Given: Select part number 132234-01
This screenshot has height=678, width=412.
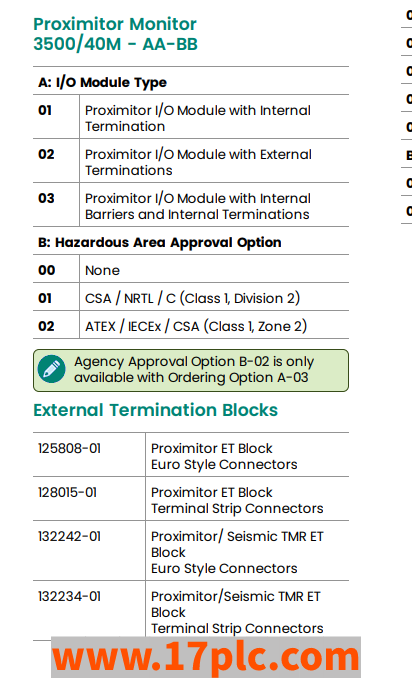Looking at the screenshot, I should pyautogui.click(x=69, y=597).
